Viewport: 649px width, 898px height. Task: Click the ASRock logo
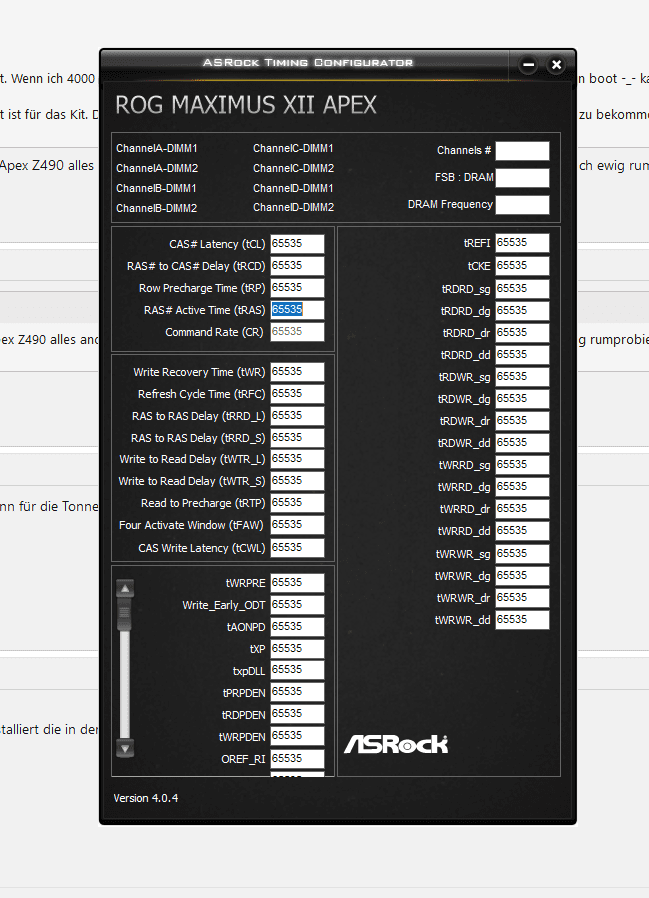[396, 744]
